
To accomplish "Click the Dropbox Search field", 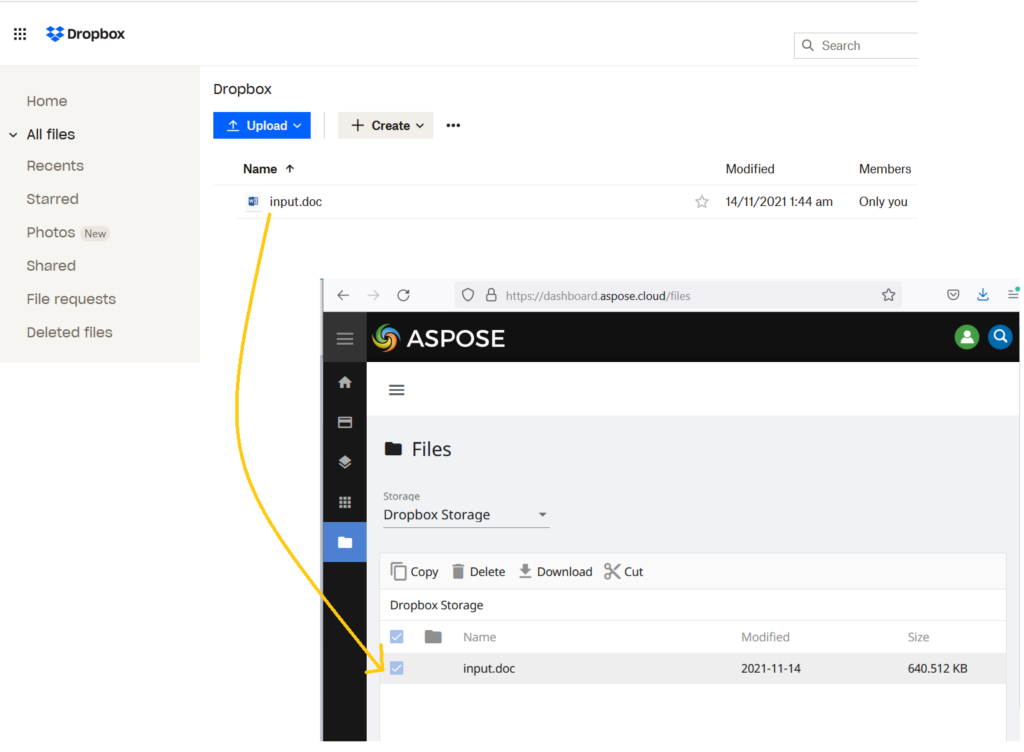I will pyautogui.click(x=860, y=46).
